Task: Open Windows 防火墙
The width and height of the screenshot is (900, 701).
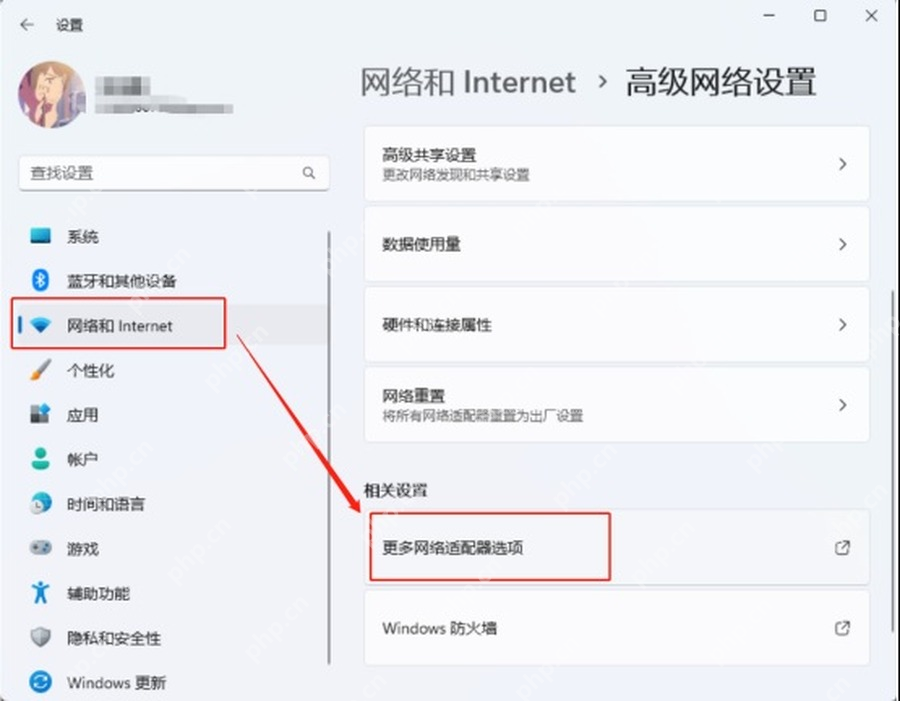Action: [616, 628]
